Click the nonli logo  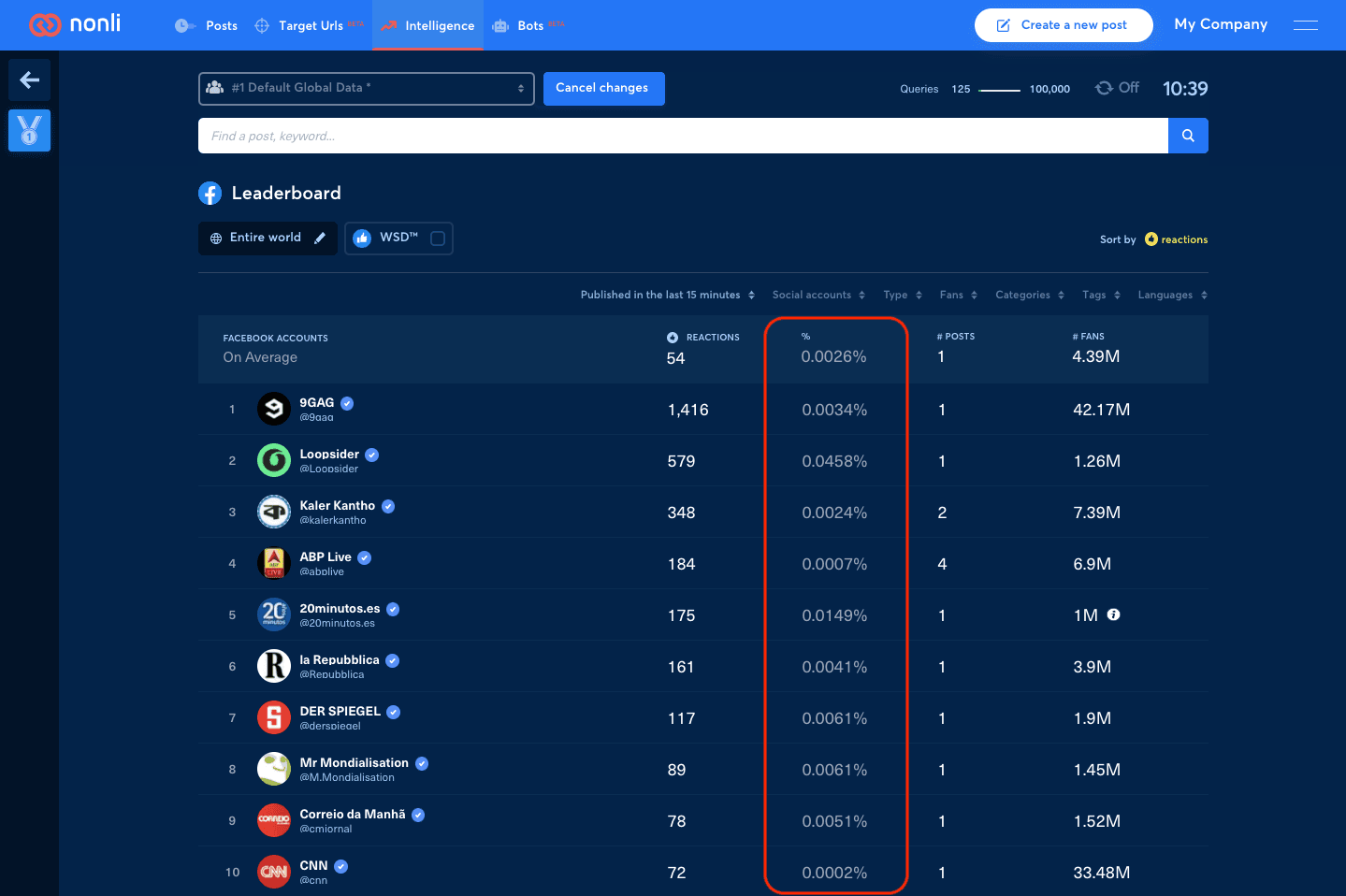[75, 24]
